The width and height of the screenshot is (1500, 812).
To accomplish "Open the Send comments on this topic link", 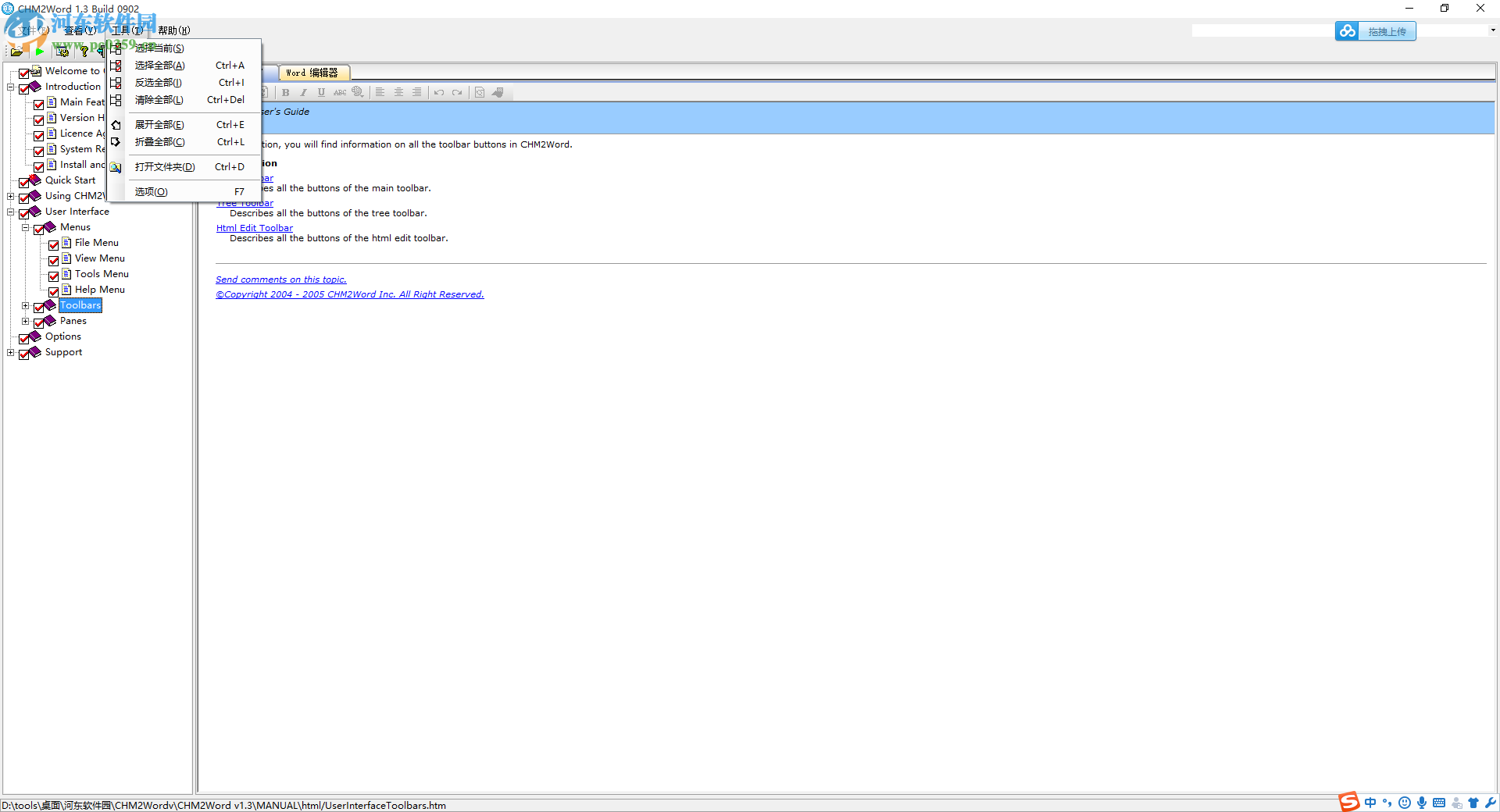I will pyautogui.click(x=281, y=280).
